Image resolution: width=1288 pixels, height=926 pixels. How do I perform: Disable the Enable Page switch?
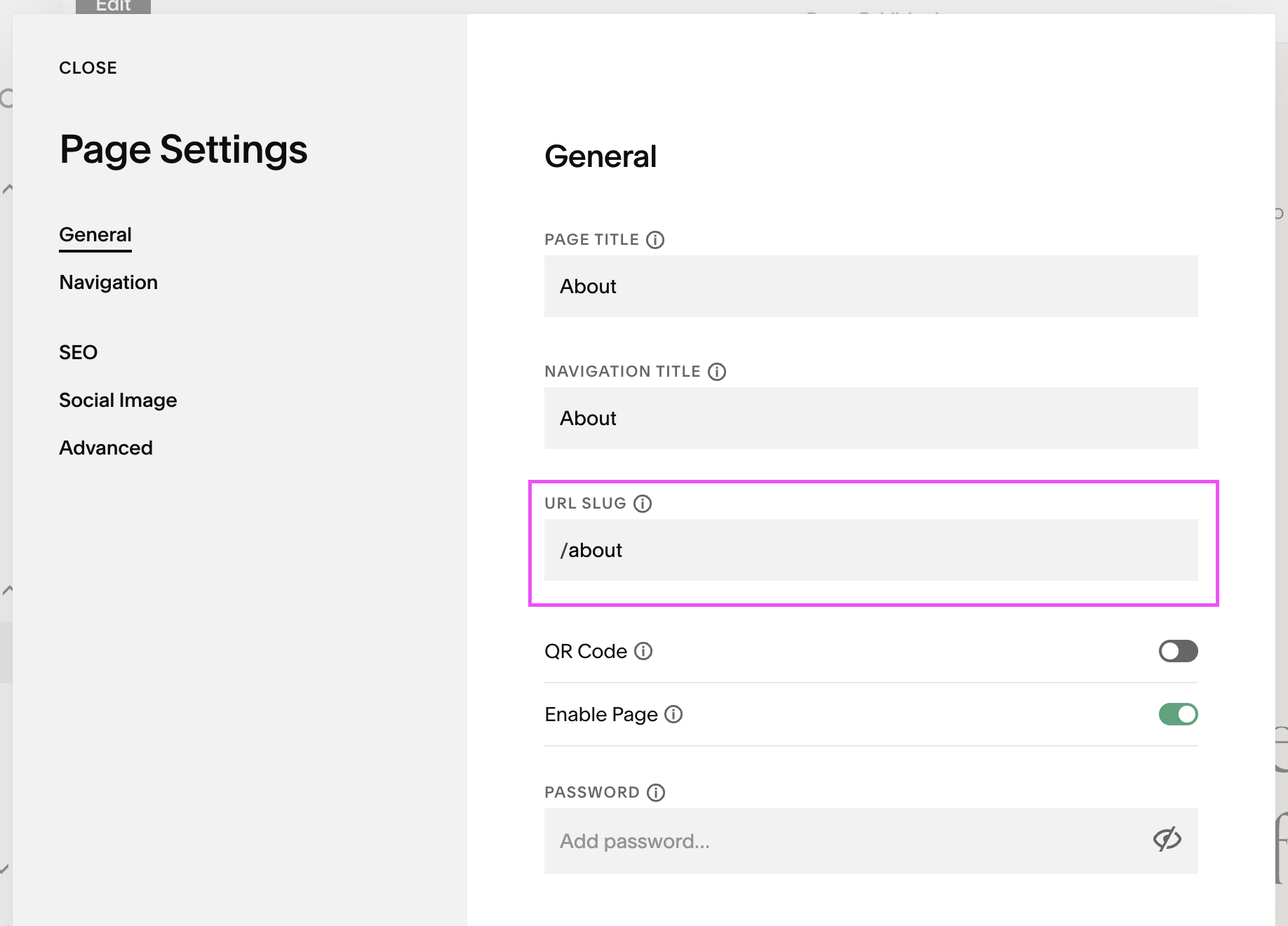tap(1178, 714)
